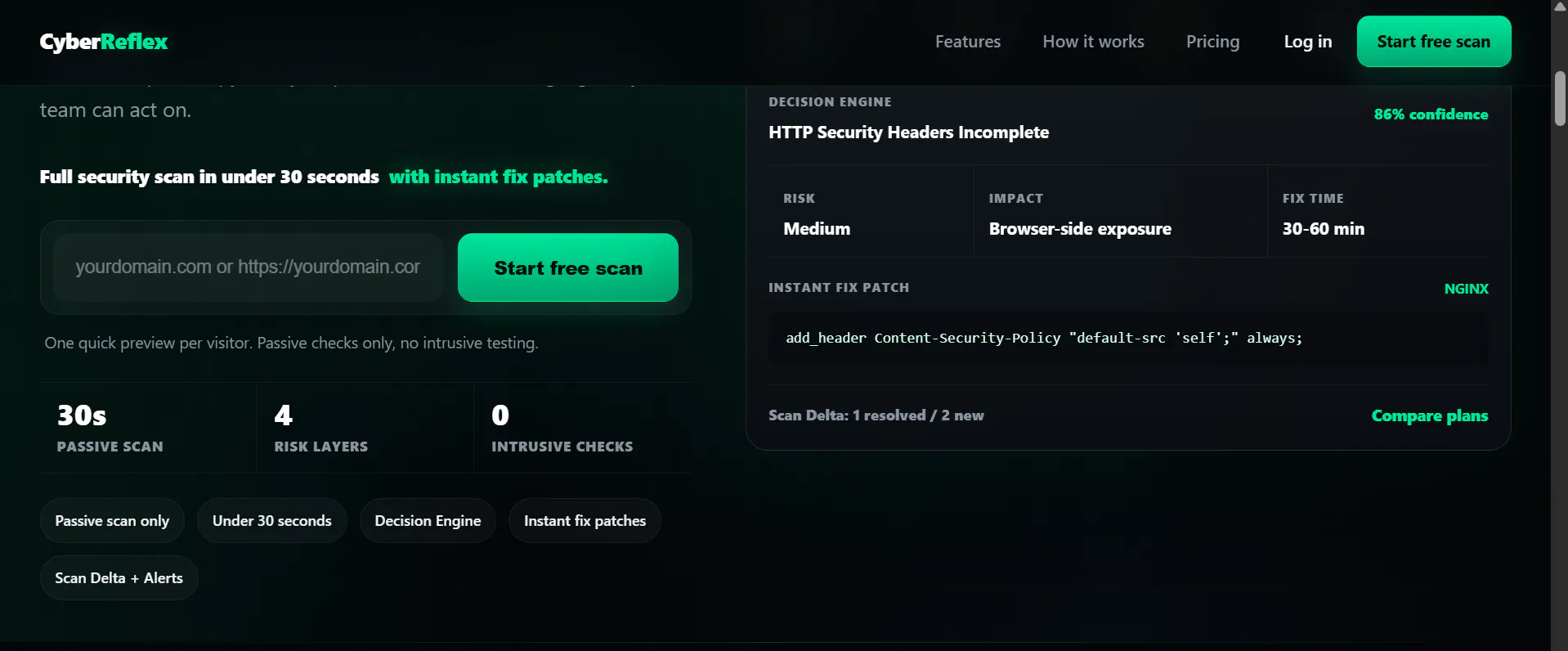Image resolution: width=1568 pixels, height=651 pixels.
Task: Click the CyberReflex logo
Action: pyautogui.click(x=104, y=42)
